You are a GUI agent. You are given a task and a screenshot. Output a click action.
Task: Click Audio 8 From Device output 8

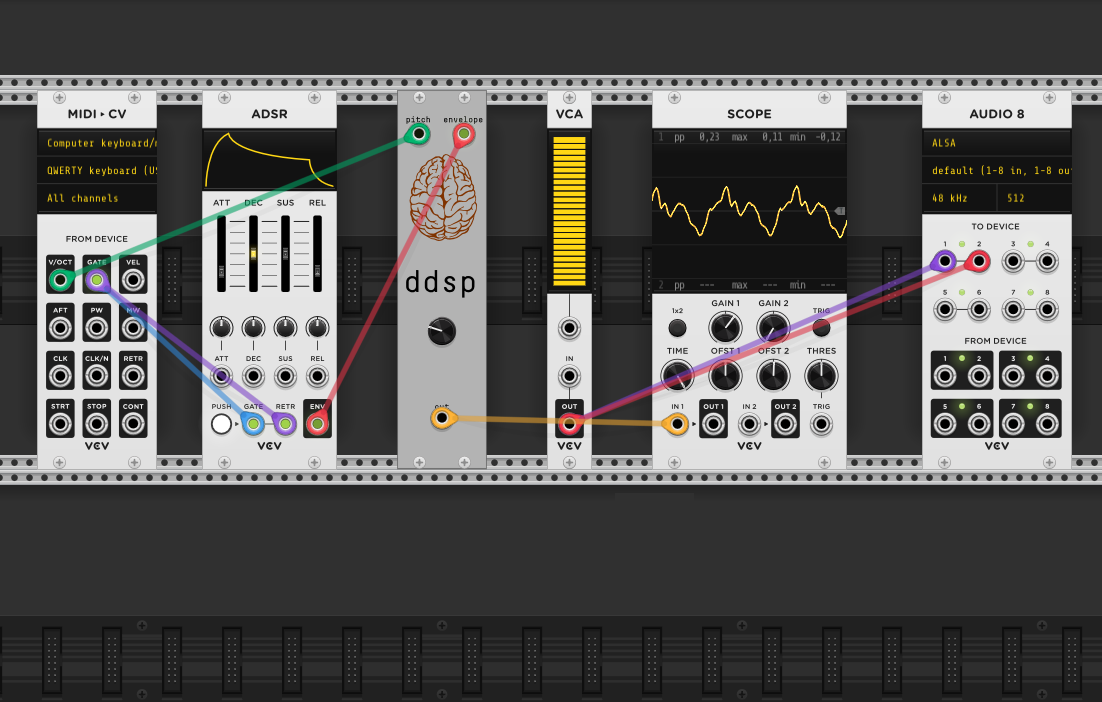point(1046,424)
